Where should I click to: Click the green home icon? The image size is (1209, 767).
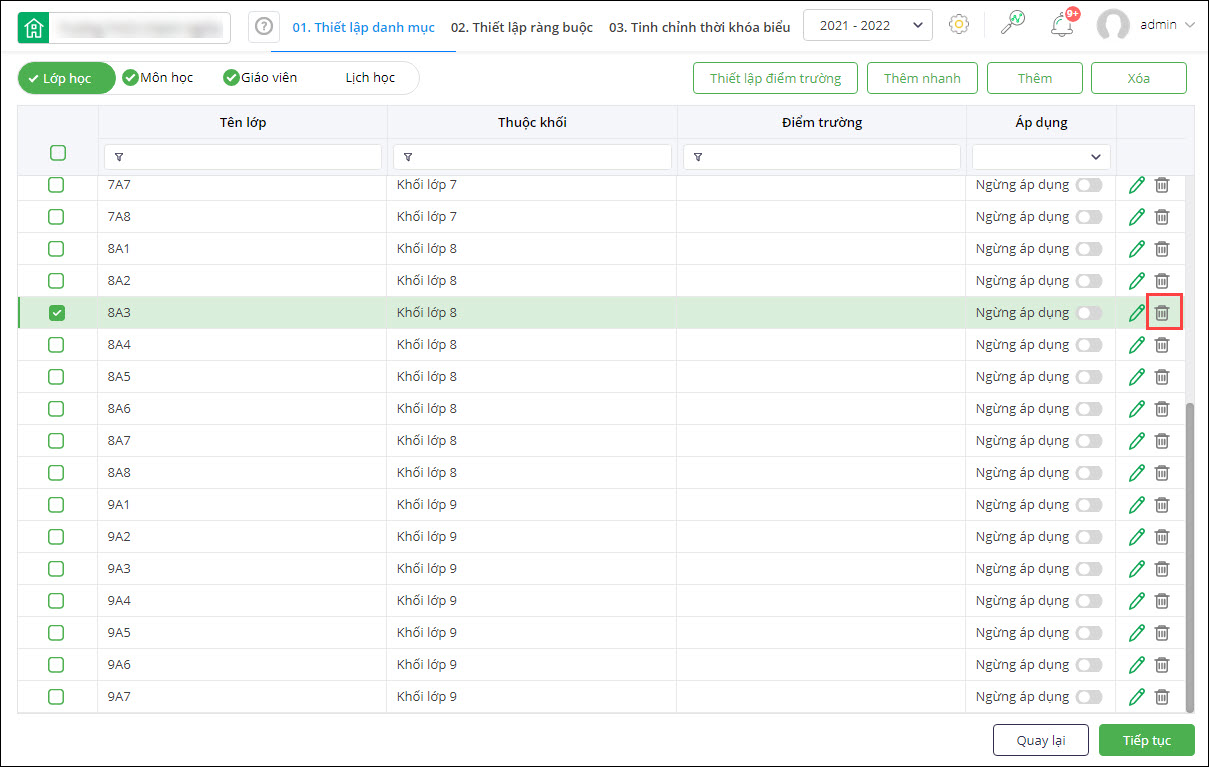[34, 27]
